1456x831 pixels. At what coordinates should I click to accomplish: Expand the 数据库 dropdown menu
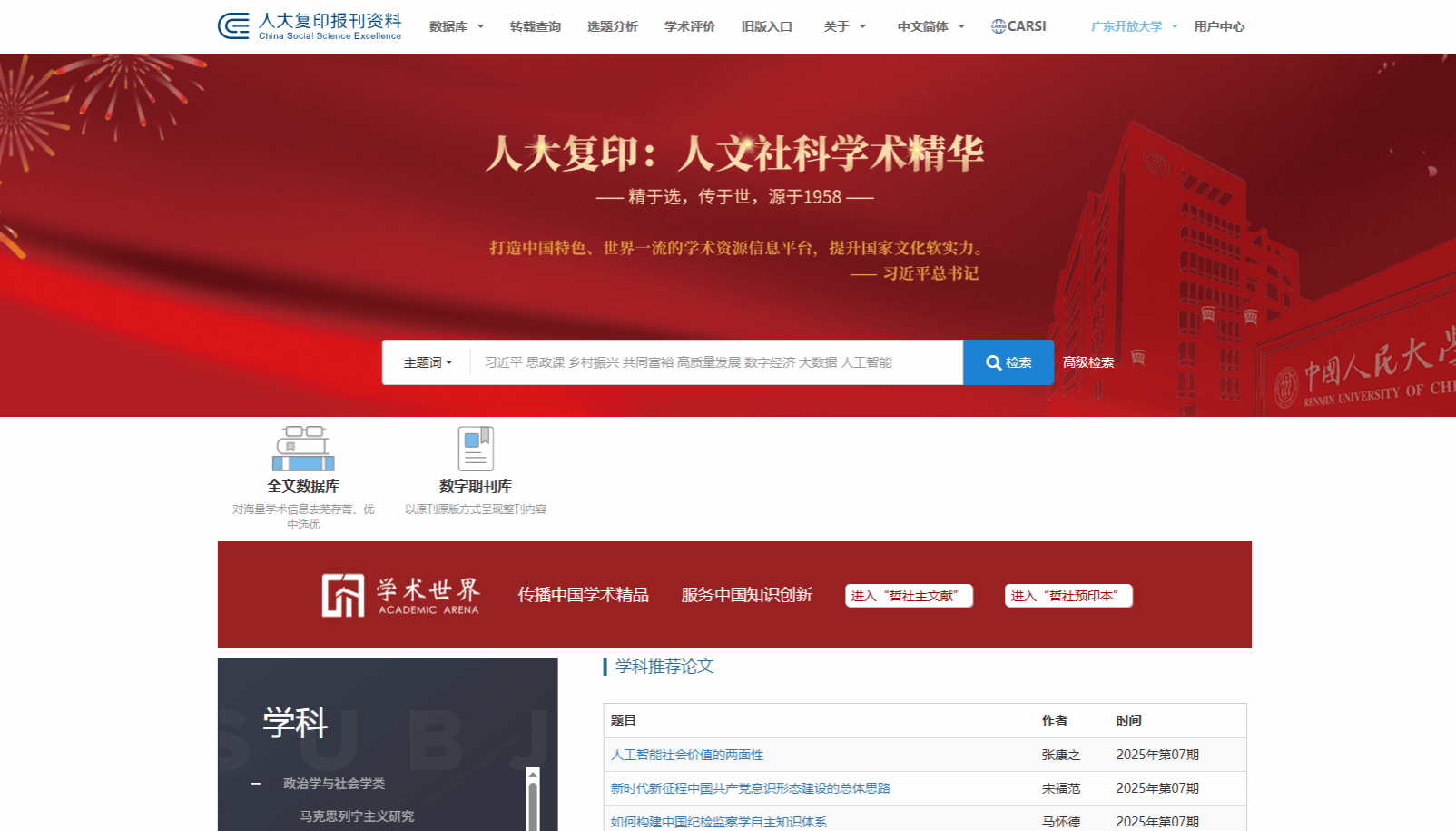point(457,26)
